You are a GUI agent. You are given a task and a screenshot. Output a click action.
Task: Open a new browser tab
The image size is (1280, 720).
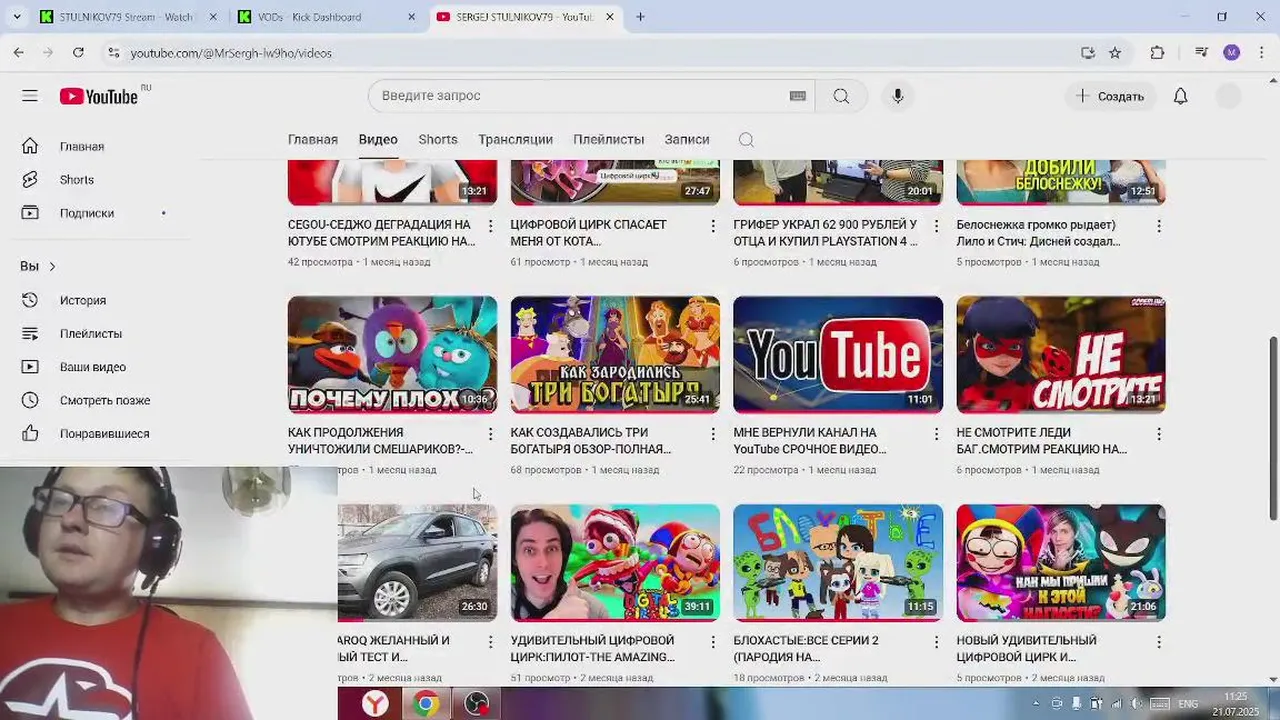coord(640,17)
